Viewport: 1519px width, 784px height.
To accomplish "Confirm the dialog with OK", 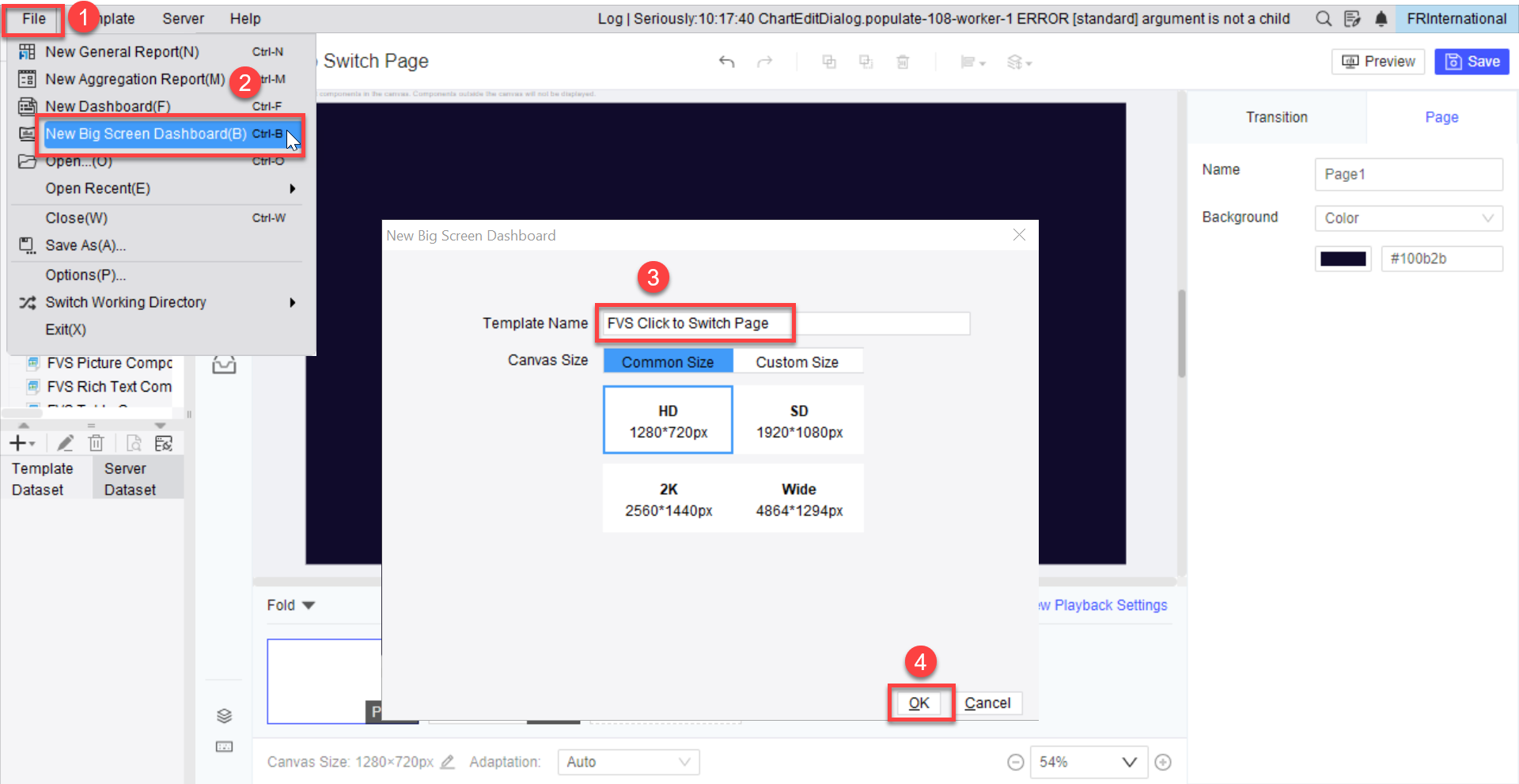I will point(920,703).
